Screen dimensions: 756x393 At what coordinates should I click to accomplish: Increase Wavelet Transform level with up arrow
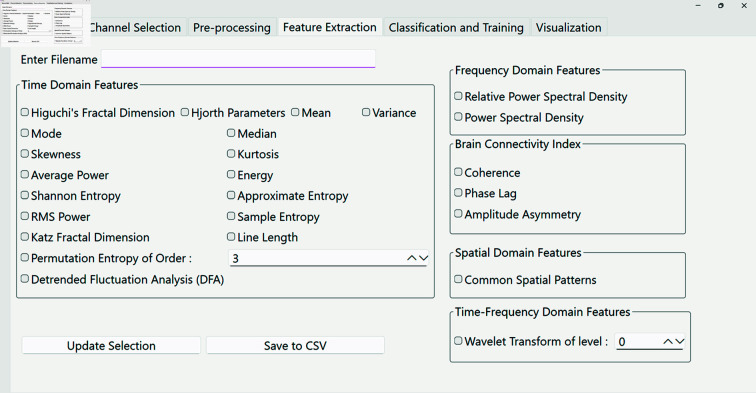(668, 342)
